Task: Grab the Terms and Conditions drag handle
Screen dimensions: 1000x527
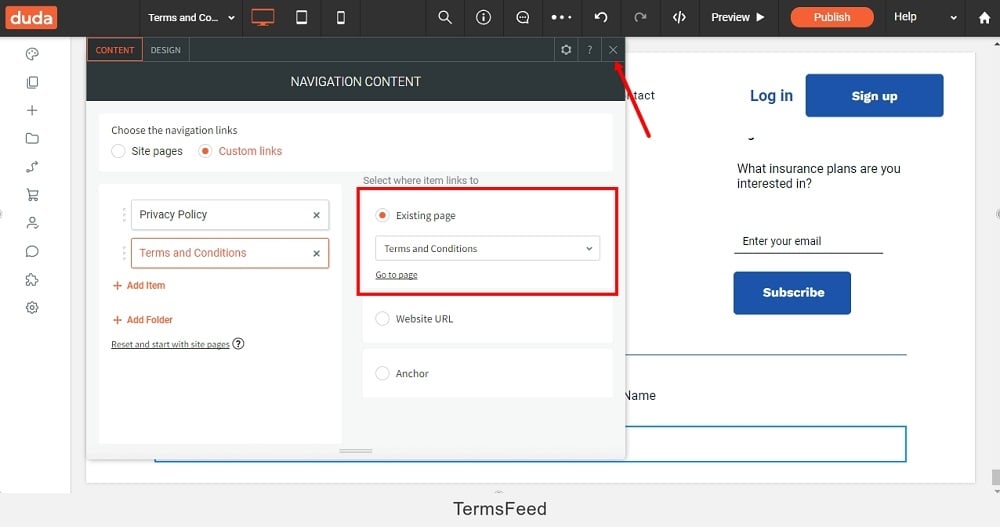Action: coord(124,253)
